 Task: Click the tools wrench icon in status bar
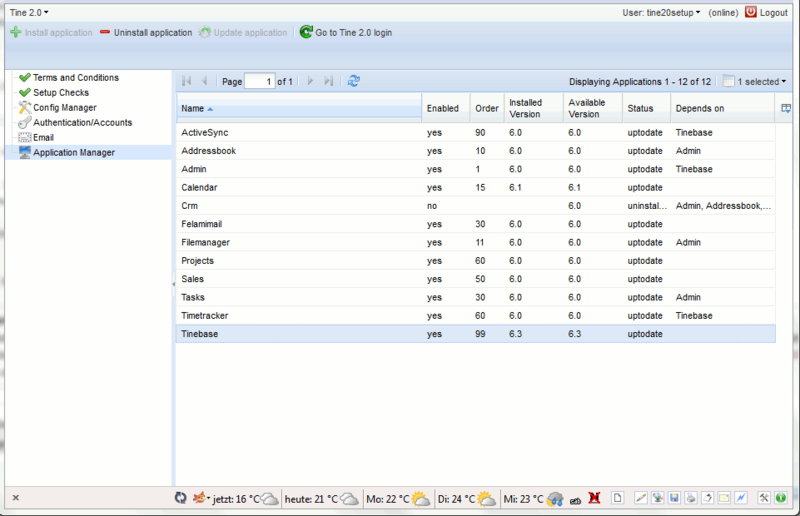[763, 498]
